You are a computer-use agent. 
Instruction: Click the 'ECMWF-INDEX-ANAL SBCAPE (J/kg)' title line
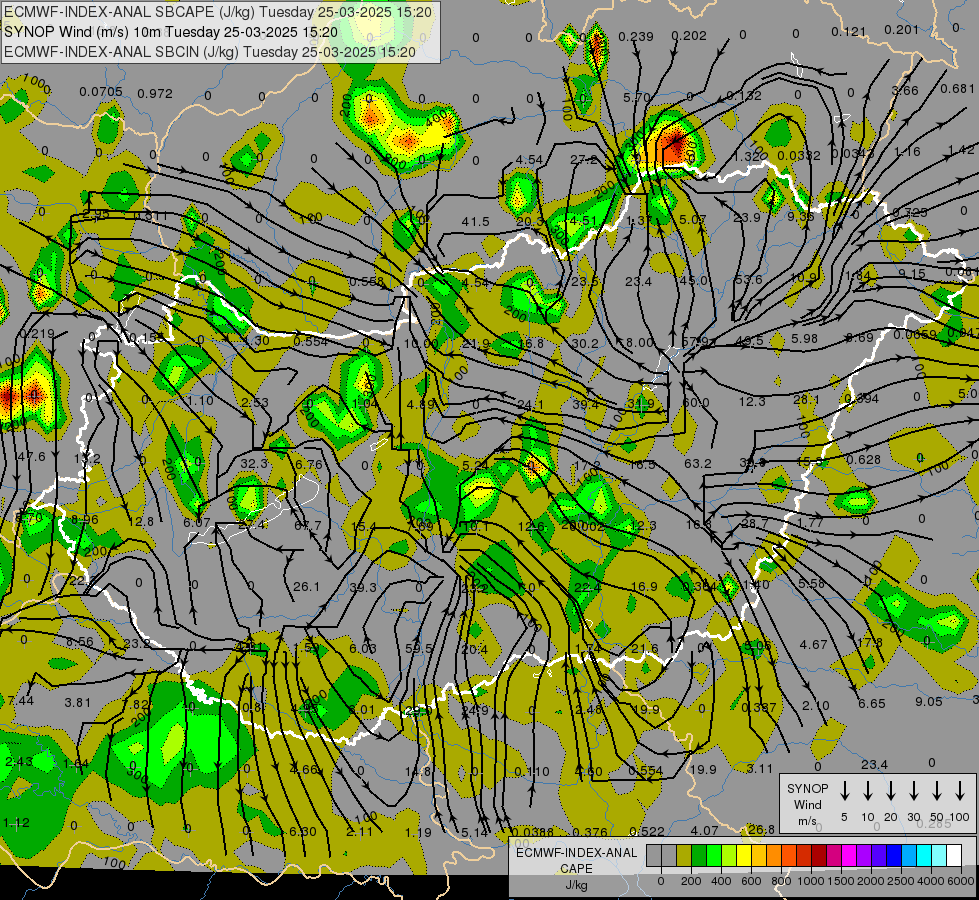pyautogui.click(x=217, y=12)
